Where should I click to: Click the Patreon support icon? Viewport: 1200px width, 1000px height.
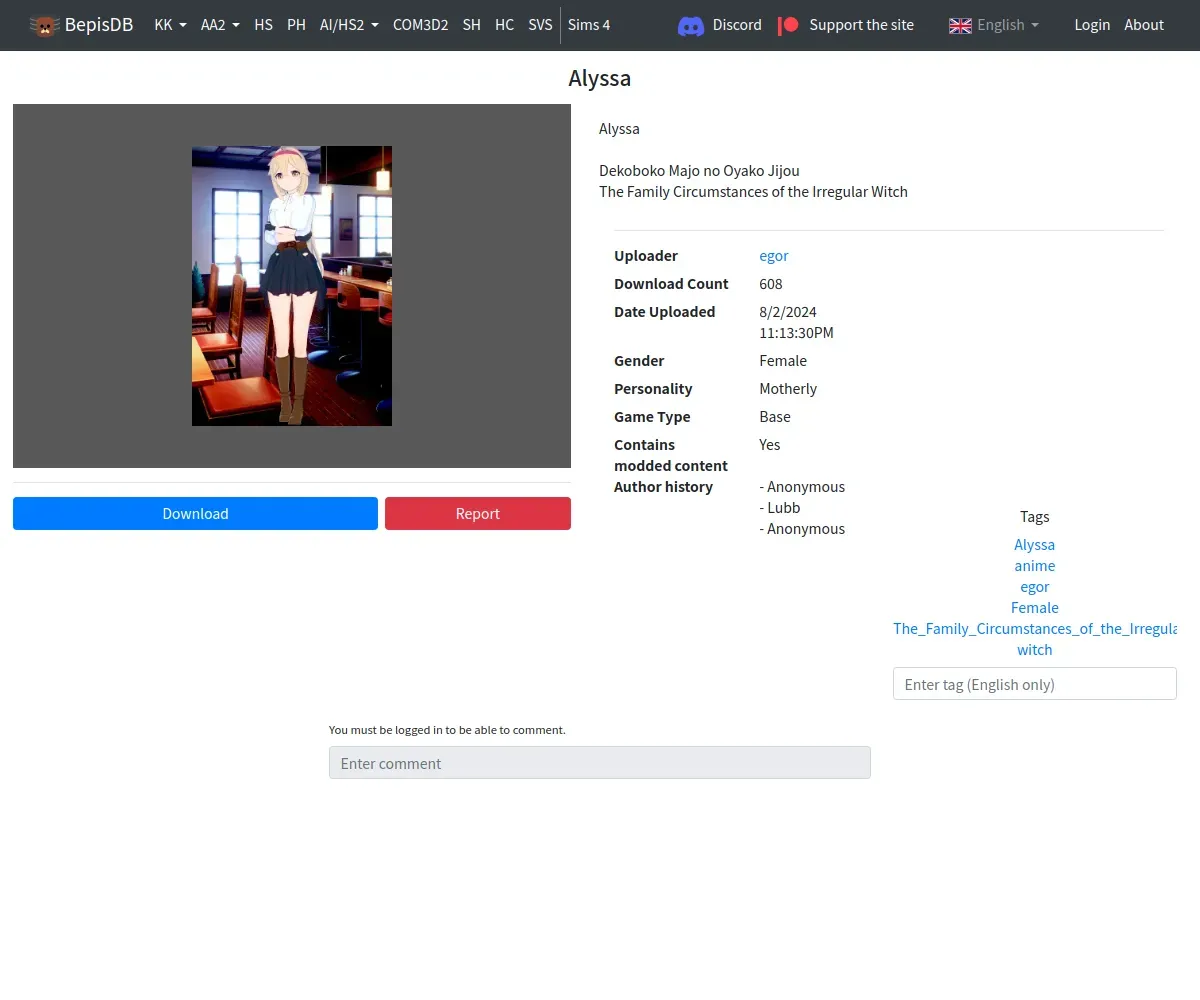[789, 25]
